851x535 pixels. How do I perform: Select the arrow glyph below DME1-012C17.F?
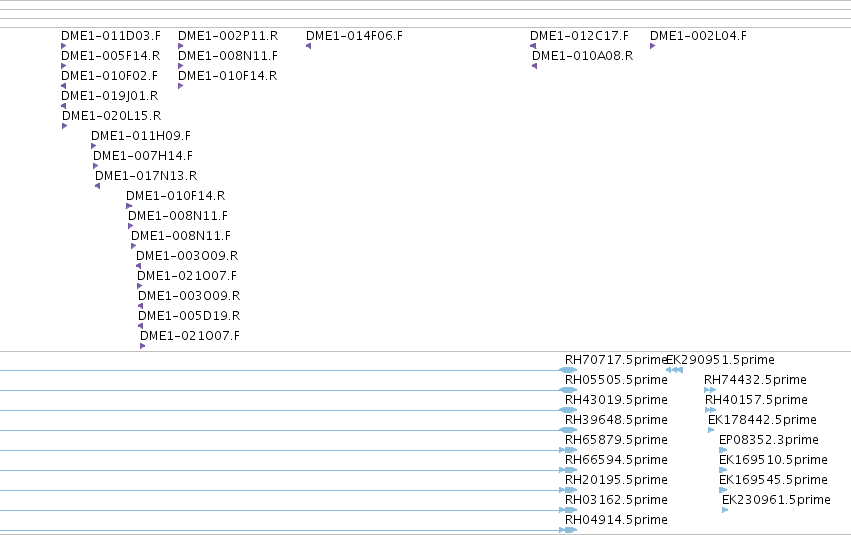[x=533, y=46]
